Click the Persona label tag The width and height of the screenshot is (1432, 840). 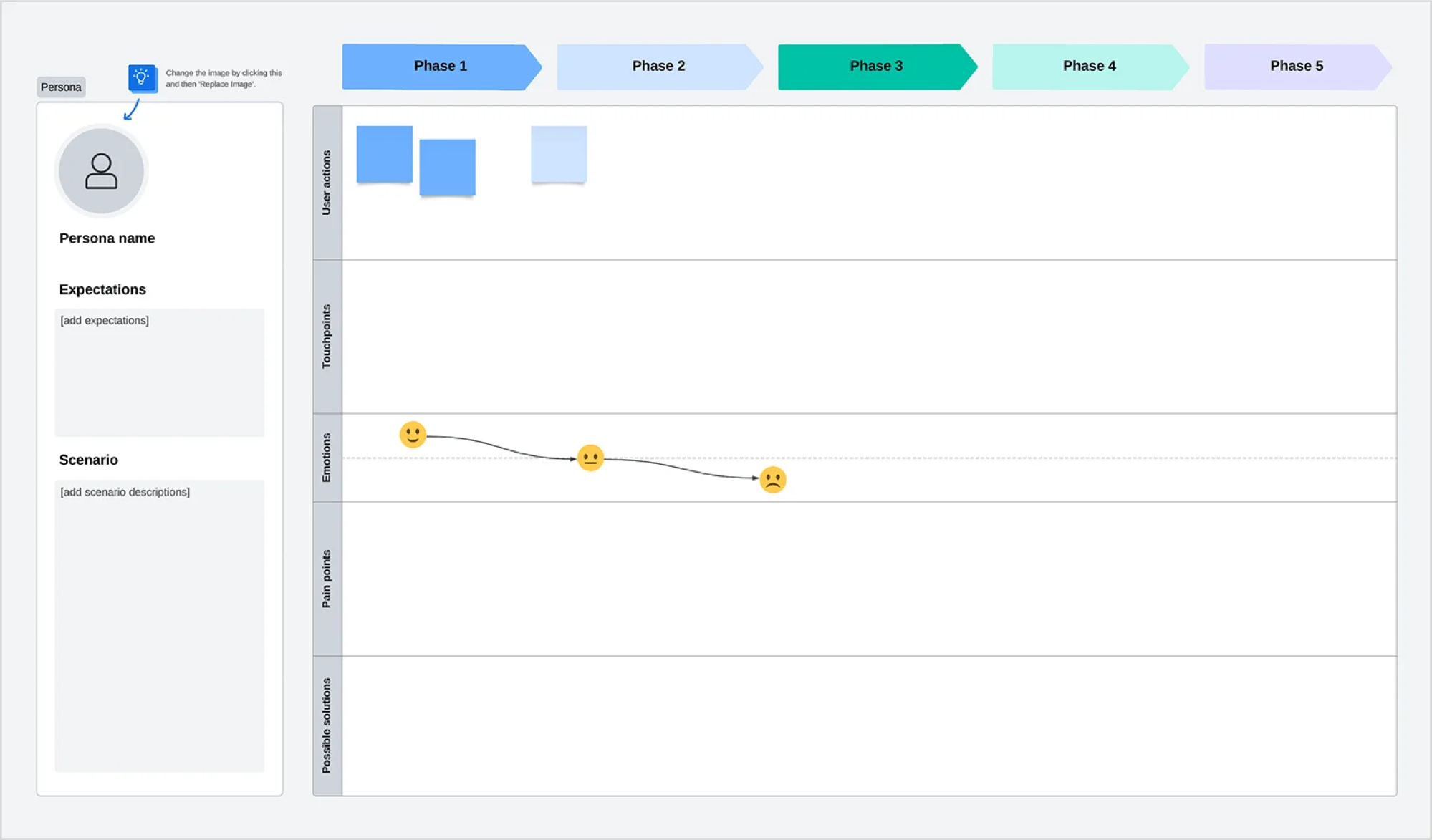point(60,87)
